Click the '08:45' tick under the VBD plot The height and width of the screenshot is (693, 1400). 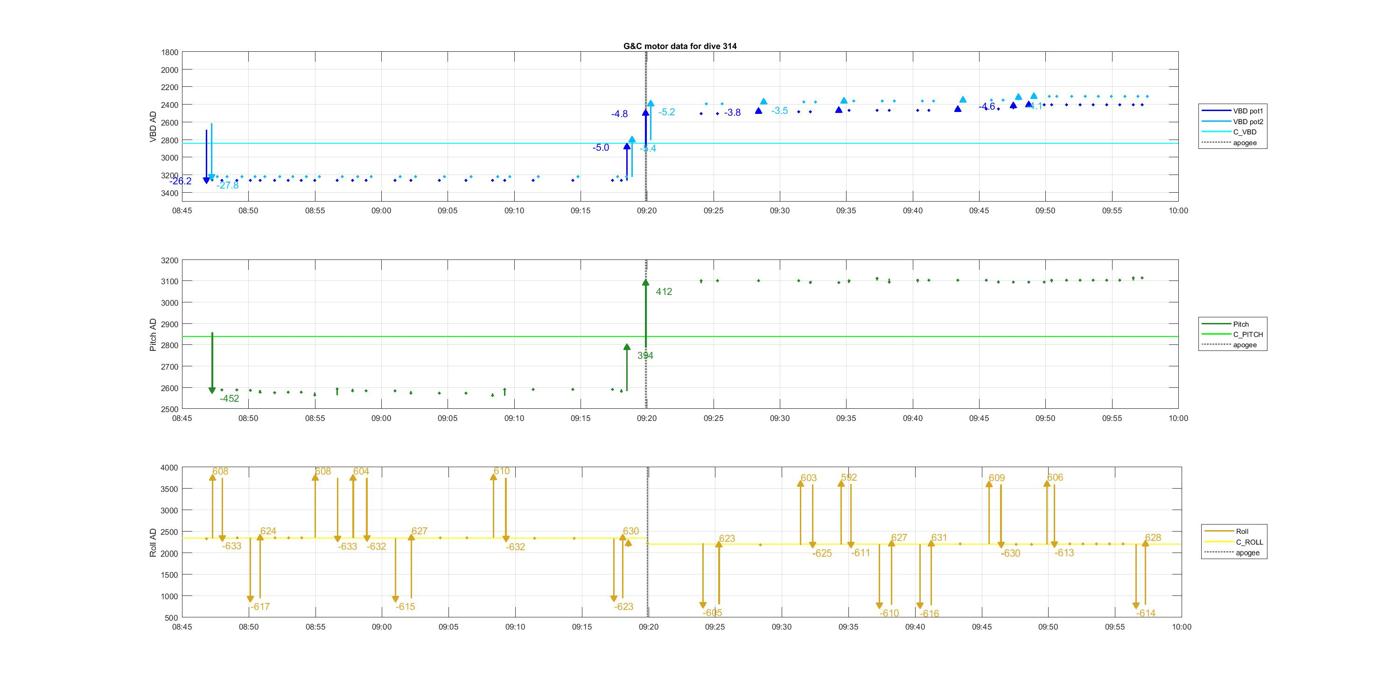tap(182, 211)
